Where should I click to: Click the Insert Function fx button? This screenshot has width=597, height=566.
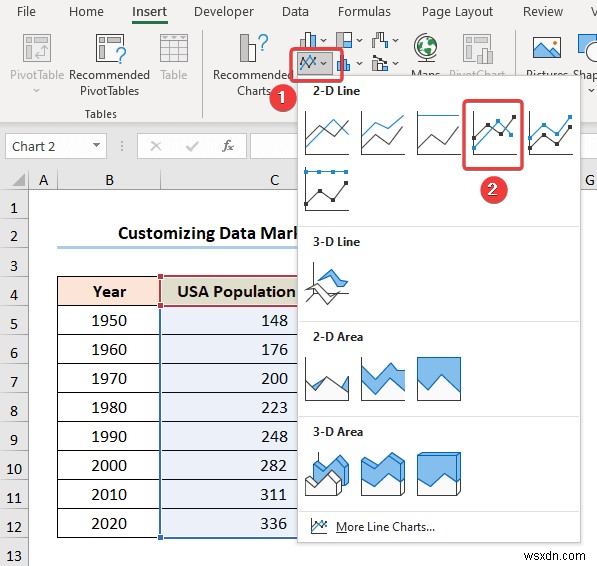228,146
